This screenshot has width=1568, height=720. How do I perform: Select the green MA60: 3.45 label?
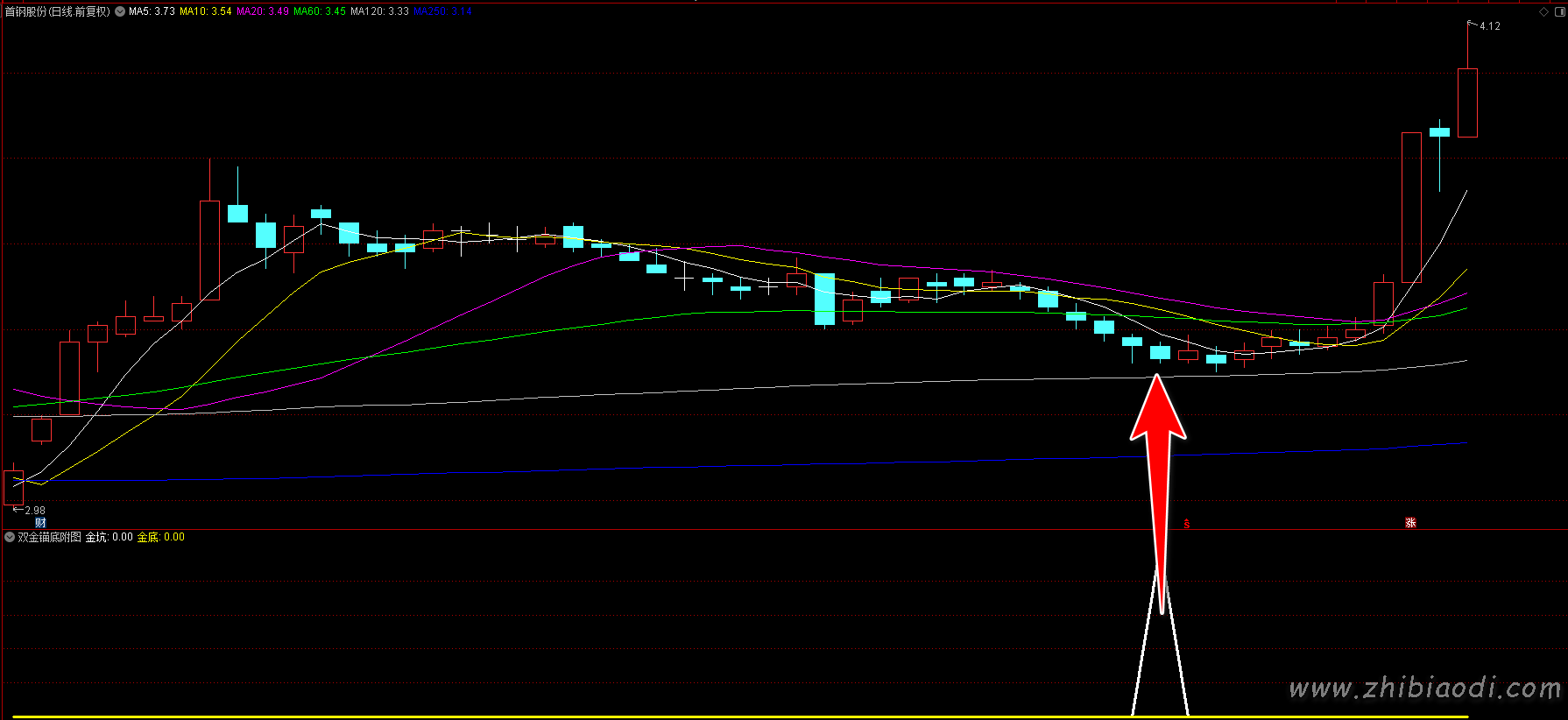point(320,11)
